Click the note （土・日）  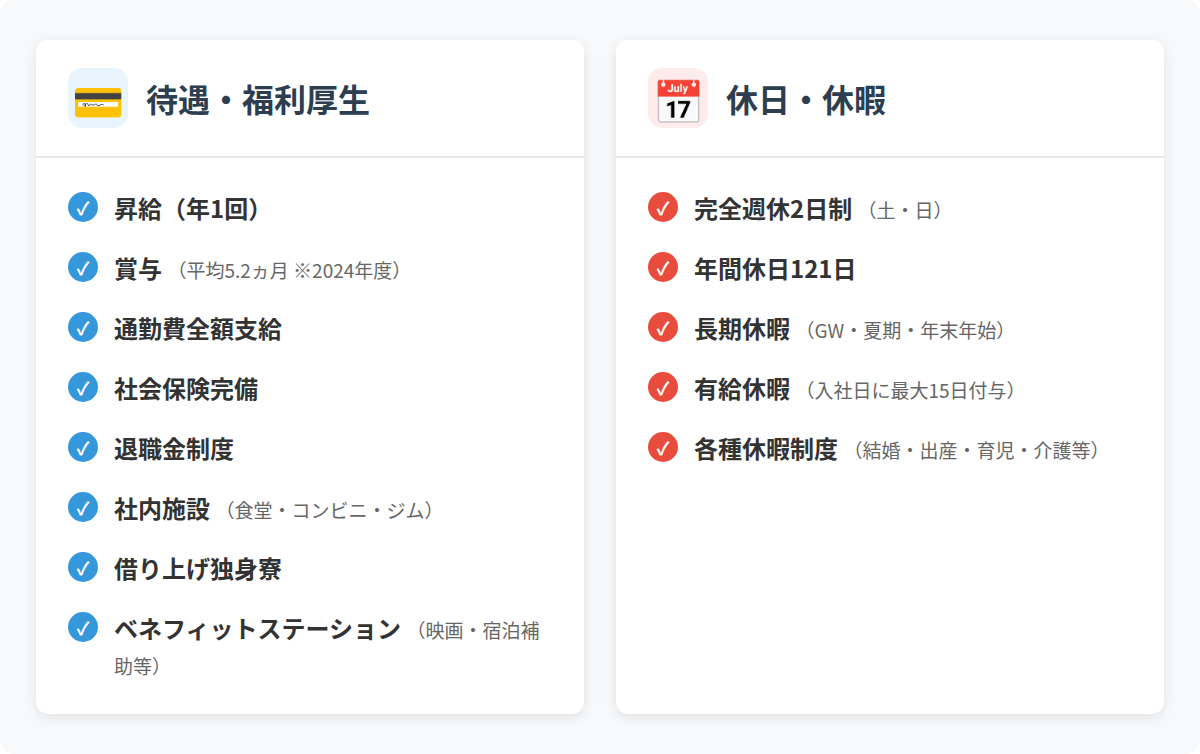coord(904,211)
